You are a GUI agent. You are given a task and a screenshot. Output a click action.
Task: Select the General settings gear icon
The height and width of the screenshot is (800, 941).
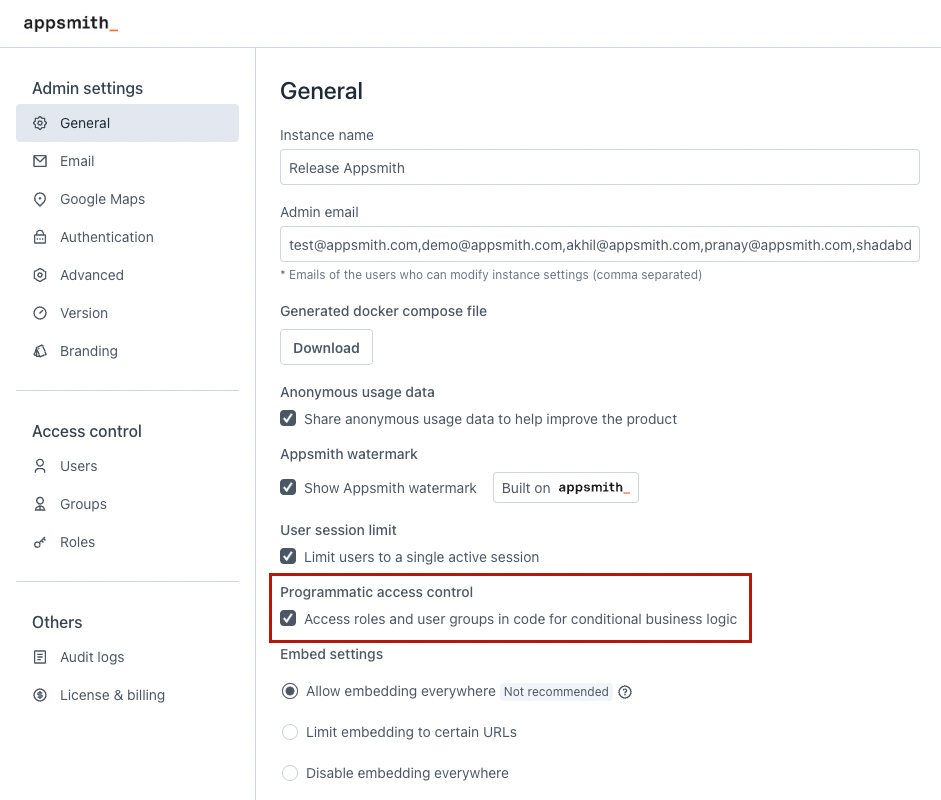point(40,123)
